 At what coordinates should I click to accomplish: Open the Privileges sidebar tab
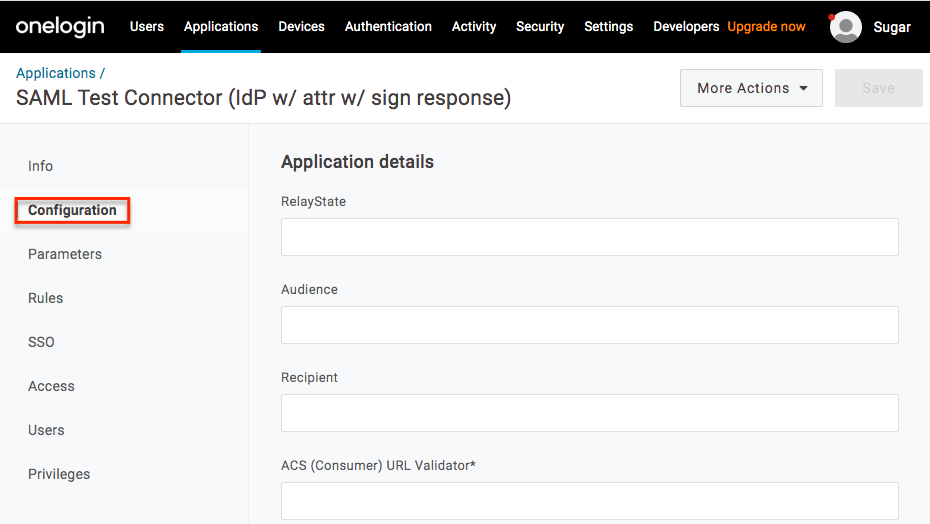(x=59, y=474)
